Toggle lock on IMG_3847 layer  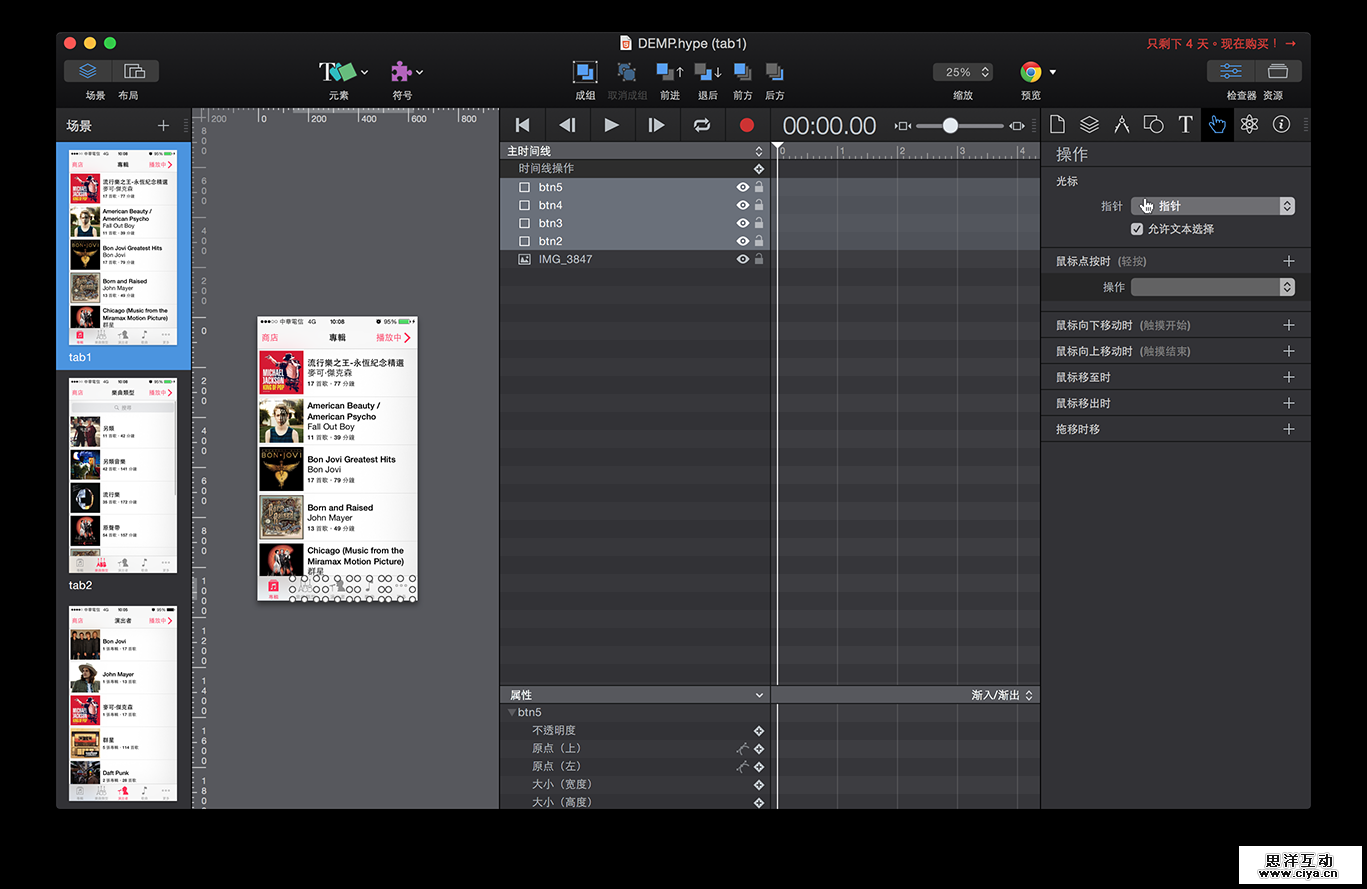[759, 259]
